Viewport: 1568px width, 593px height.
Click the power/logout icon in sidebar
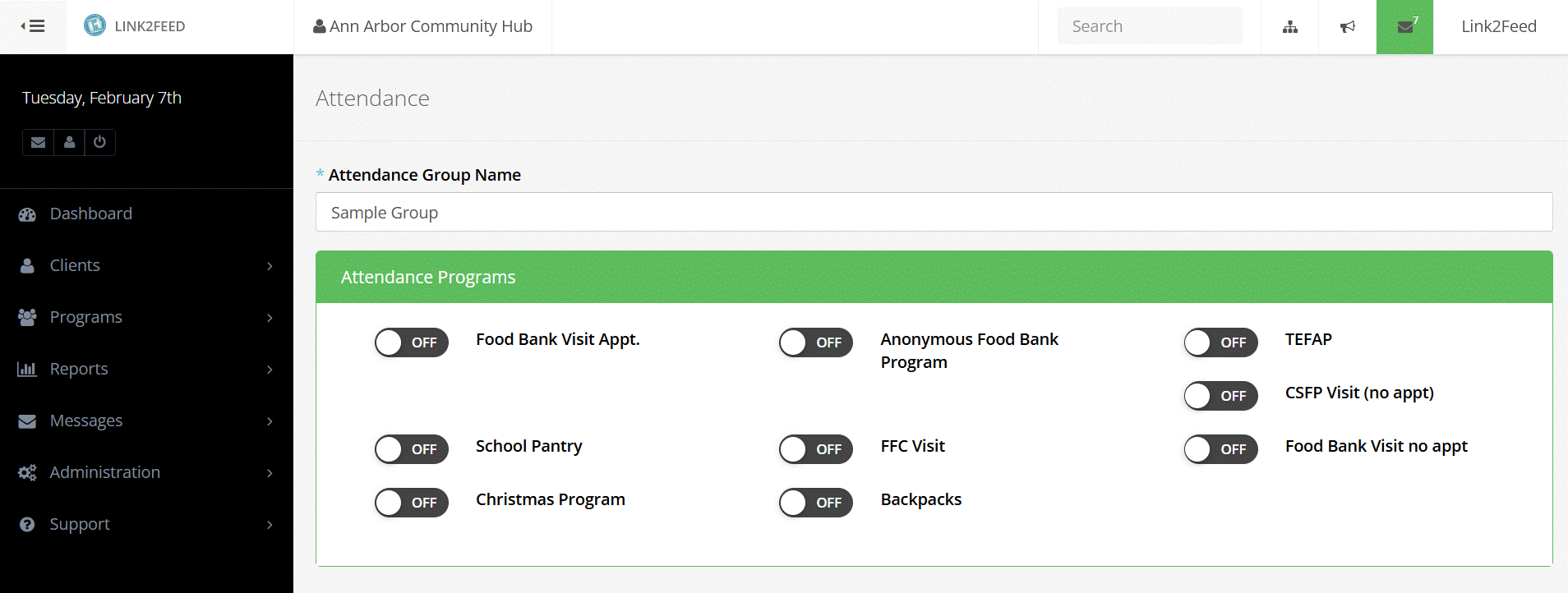(99, 142)
